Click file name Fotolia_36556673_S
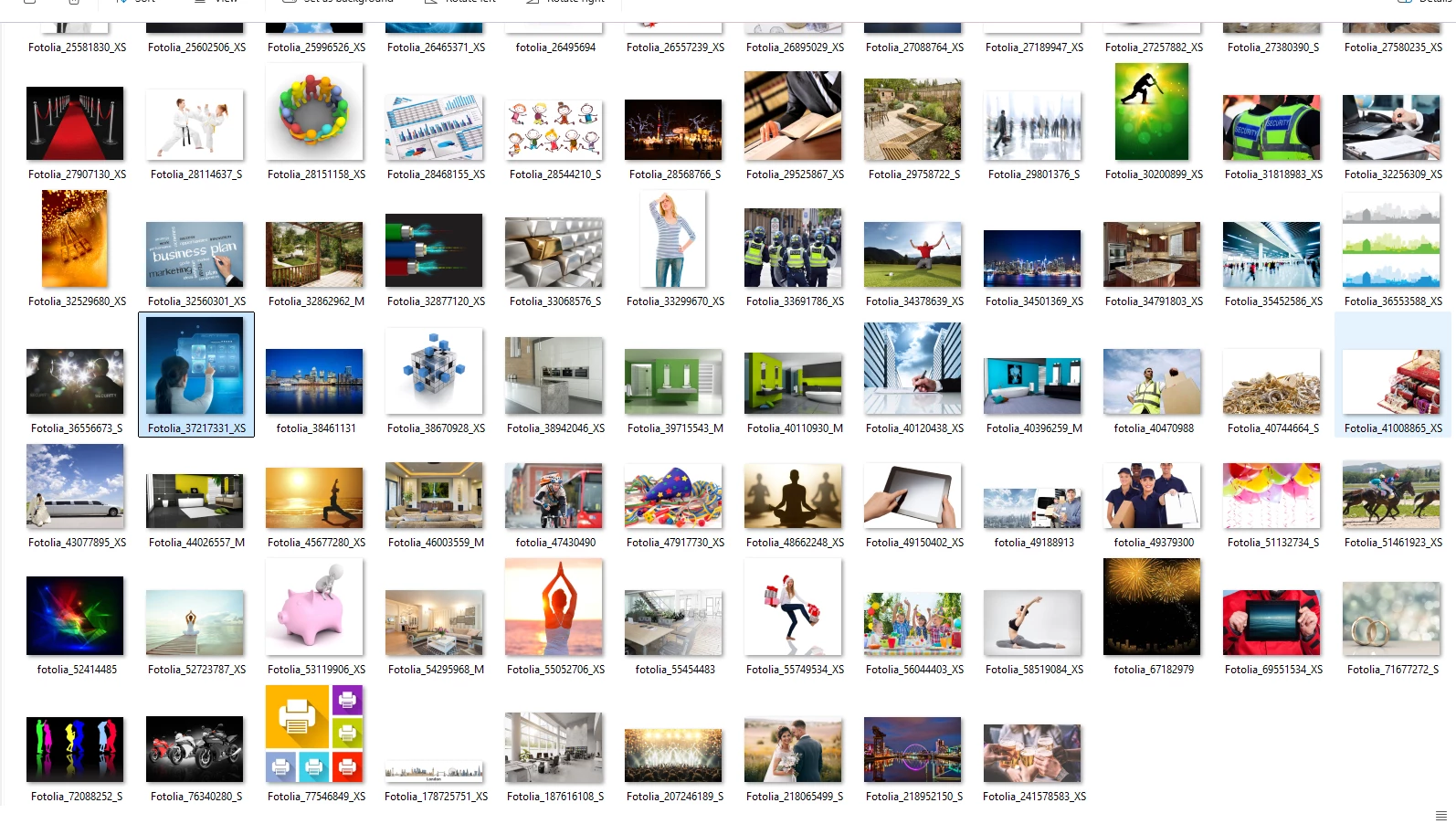The width and height of the screenshot is (1456, 824). [77, 428]
